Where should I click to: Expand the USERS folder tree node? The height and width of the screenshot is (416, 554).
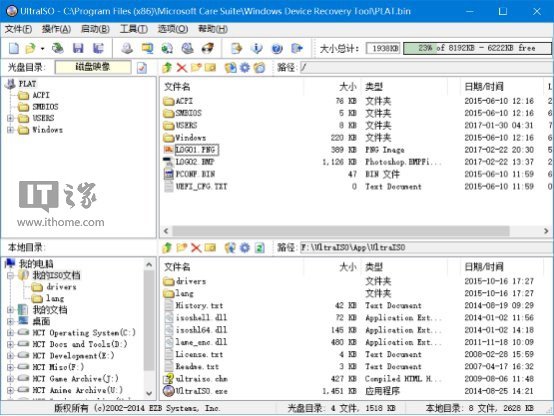(x=10, y=118)
